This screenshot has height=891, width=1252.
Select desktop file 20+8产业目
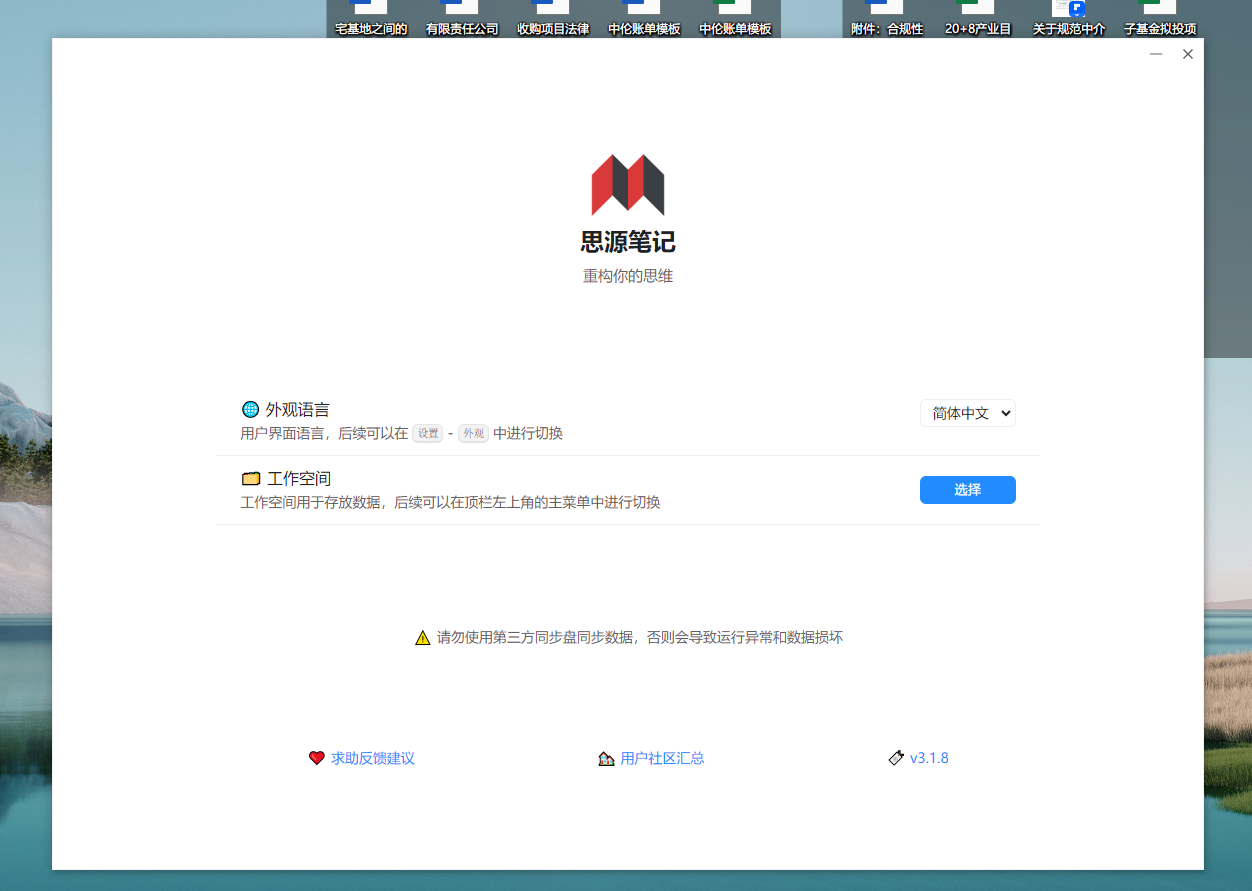[978, 20]
